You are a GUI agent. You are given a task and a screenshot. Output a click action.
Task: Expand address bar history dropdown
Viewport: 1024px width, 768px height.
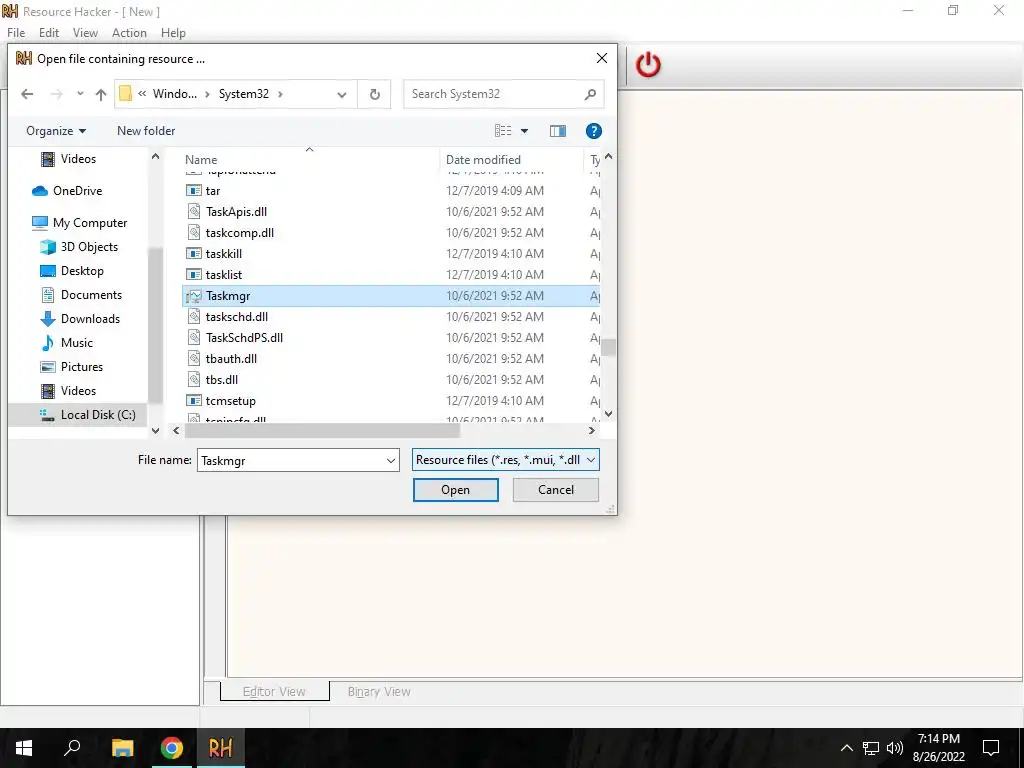[x=342, y=95]
